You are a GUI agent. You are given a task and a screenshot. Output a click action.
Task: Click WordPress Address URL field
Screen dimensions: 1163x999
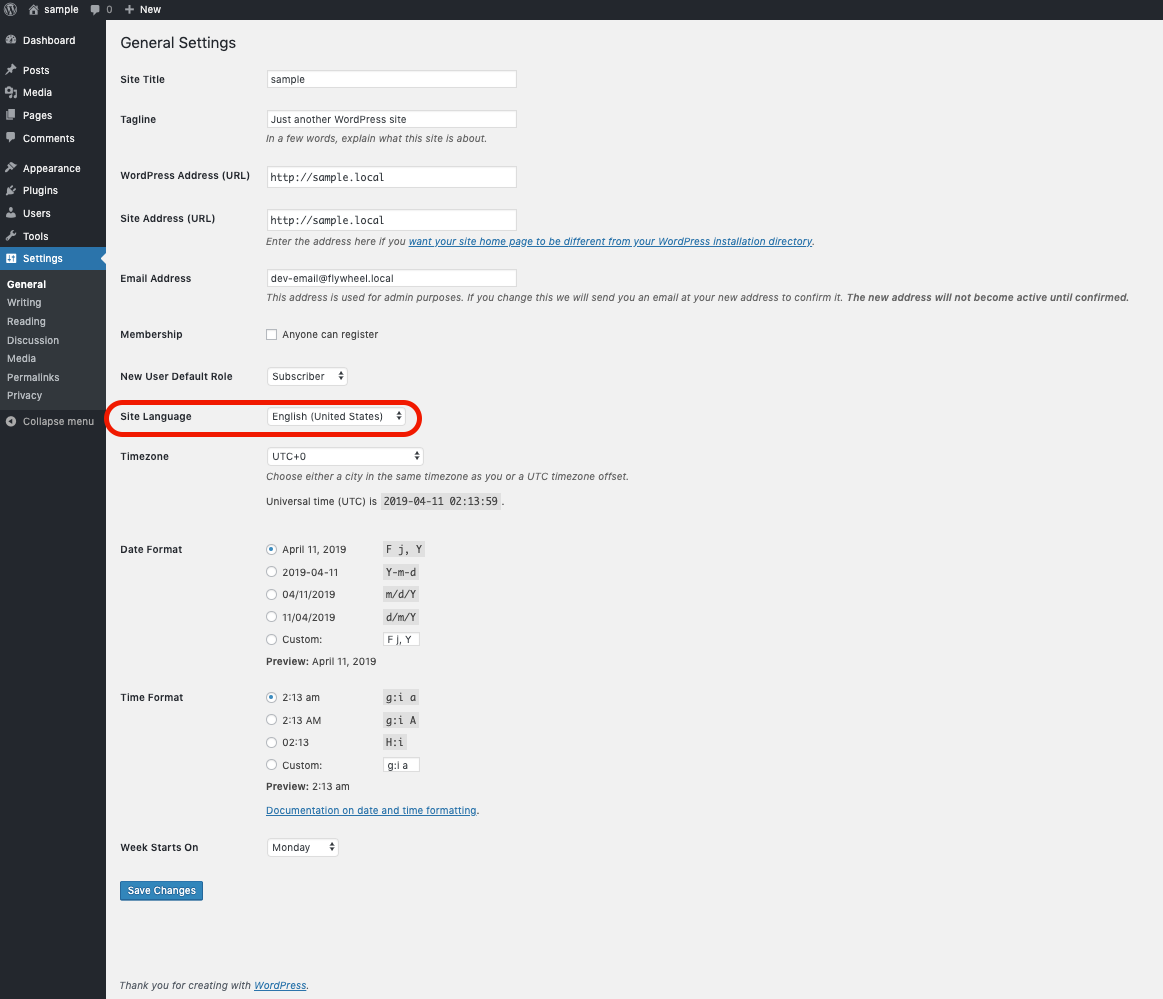392,177
